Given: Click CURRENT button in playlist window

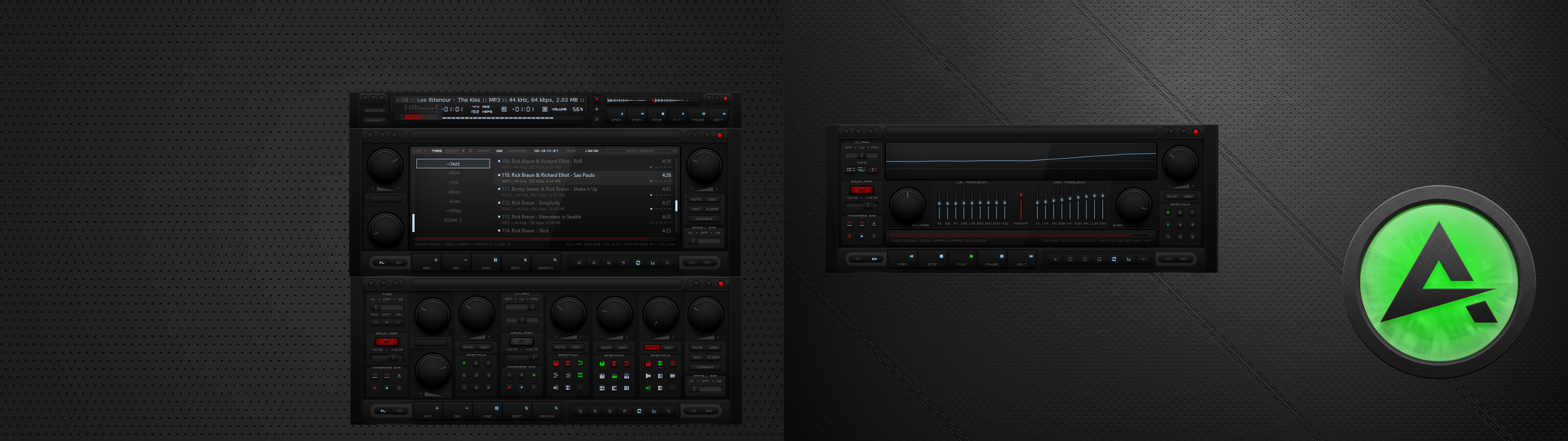Looking at the screenshot, I should tap(704, 219).
